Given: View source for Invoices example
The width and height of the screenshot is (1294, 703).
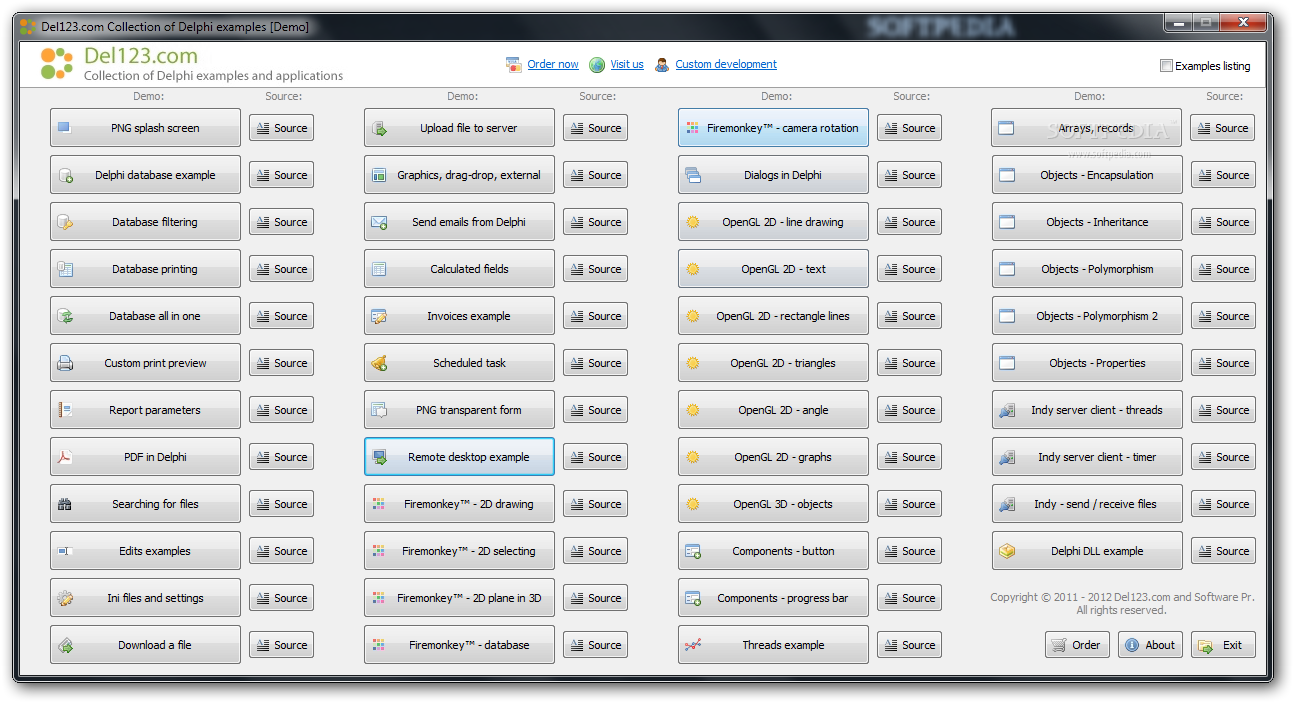Looking at the screenshot, I should pyautogui.click(x=595, y=316).
